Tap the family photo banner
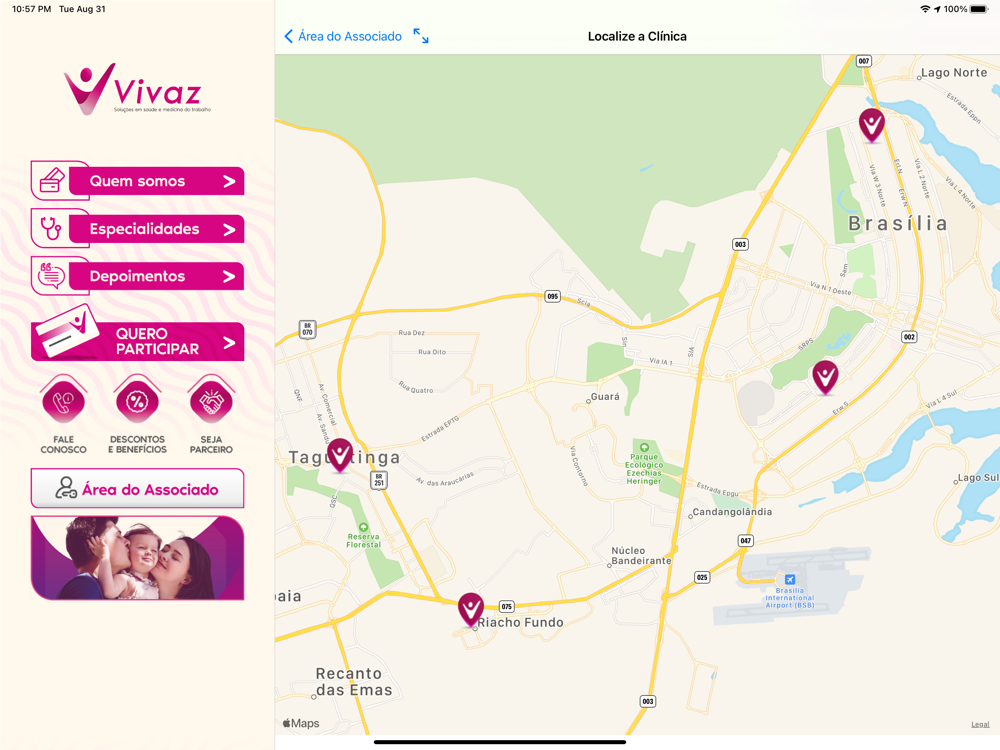Screen dimensions: 1000x750 (x=137, y=558)
